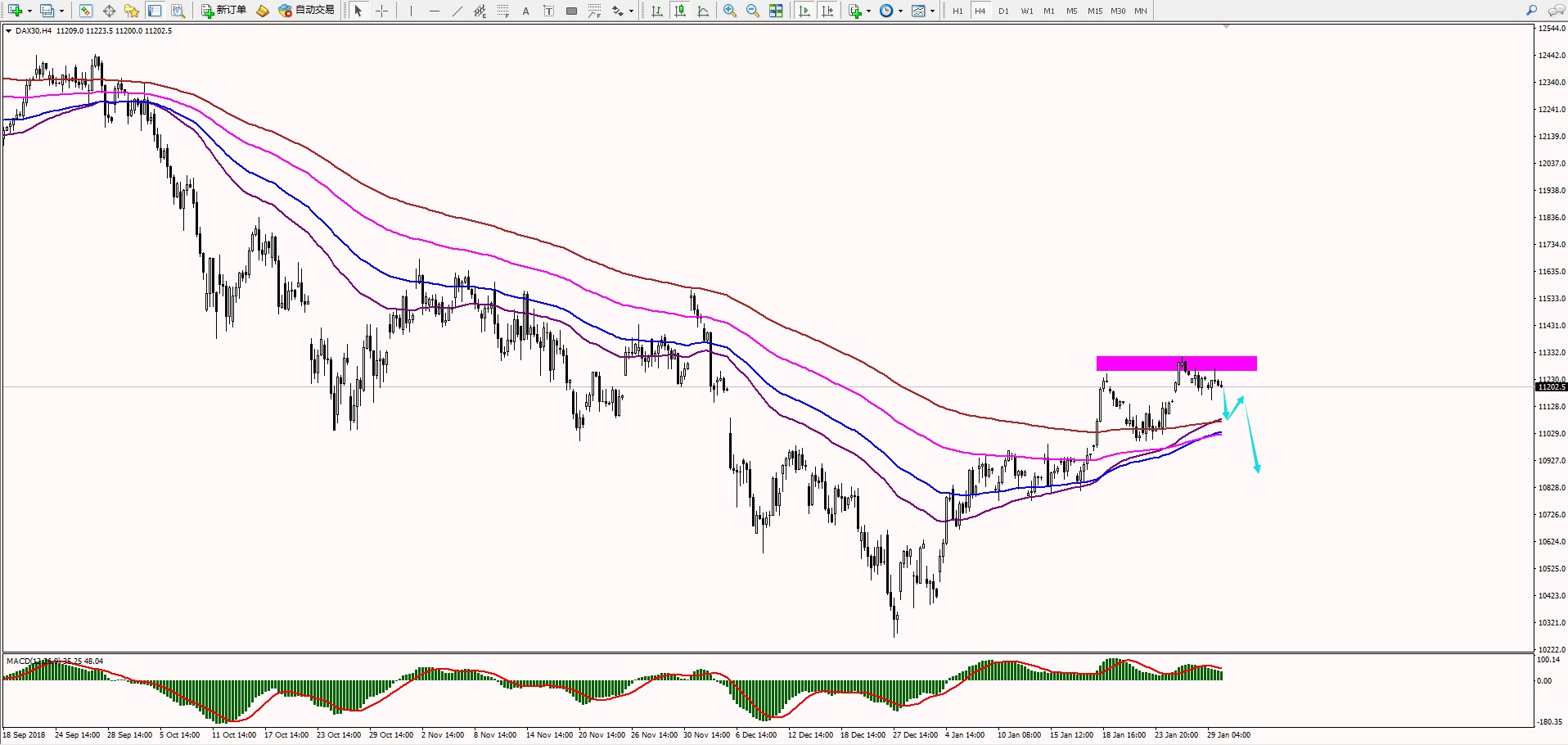Image resolution: width=1568 pixels, height=745 pixels.
Task: Open the indicators list icon
Action: point(855,11)
